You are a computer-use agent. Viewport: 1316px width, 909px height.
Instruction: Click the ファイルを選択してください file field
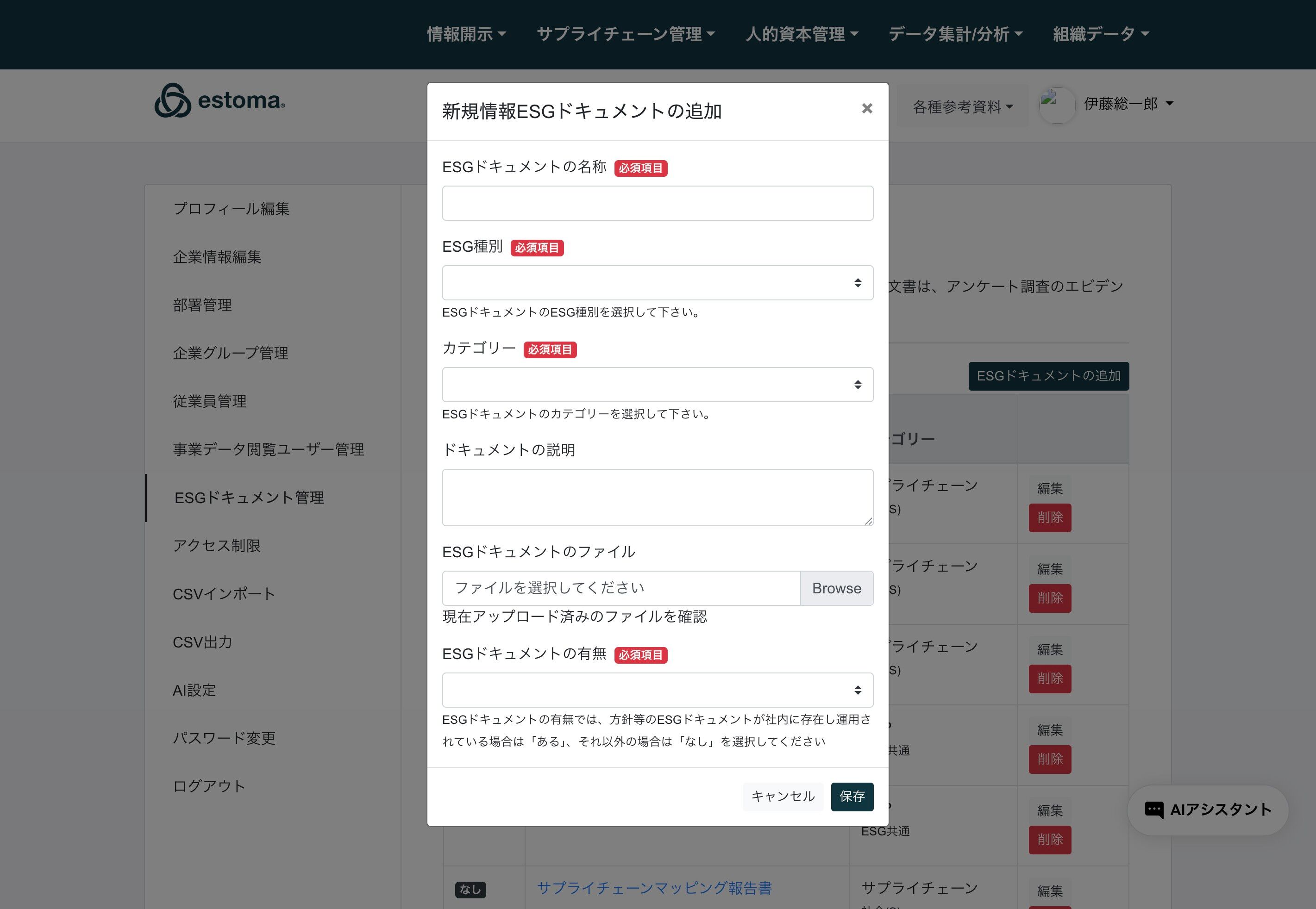click(x=621, y=588)
